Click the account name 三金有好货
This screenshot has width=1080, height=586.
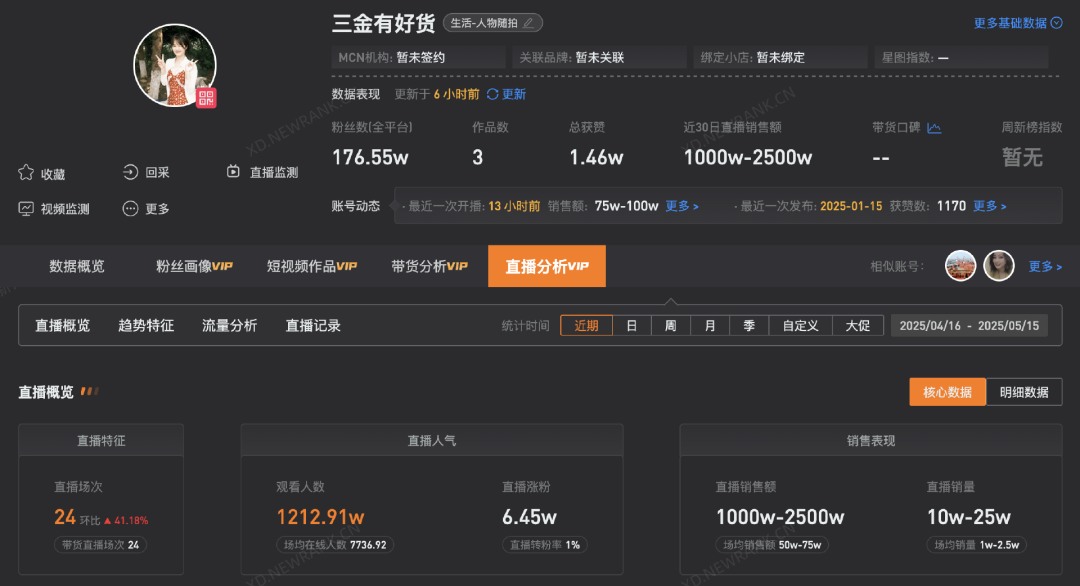(x=384, y=23)
